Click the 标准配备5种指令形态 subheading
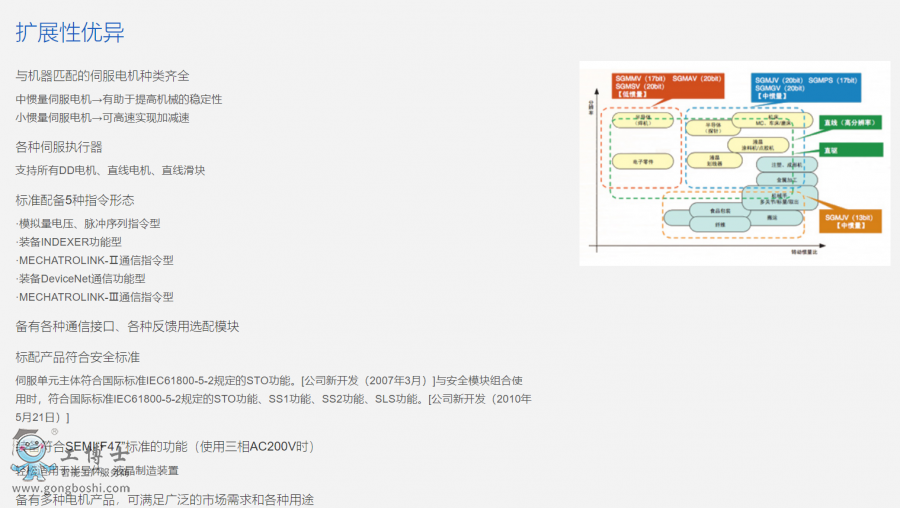Image resolution: width=900 pixels, height=508 pixels. 75,200
